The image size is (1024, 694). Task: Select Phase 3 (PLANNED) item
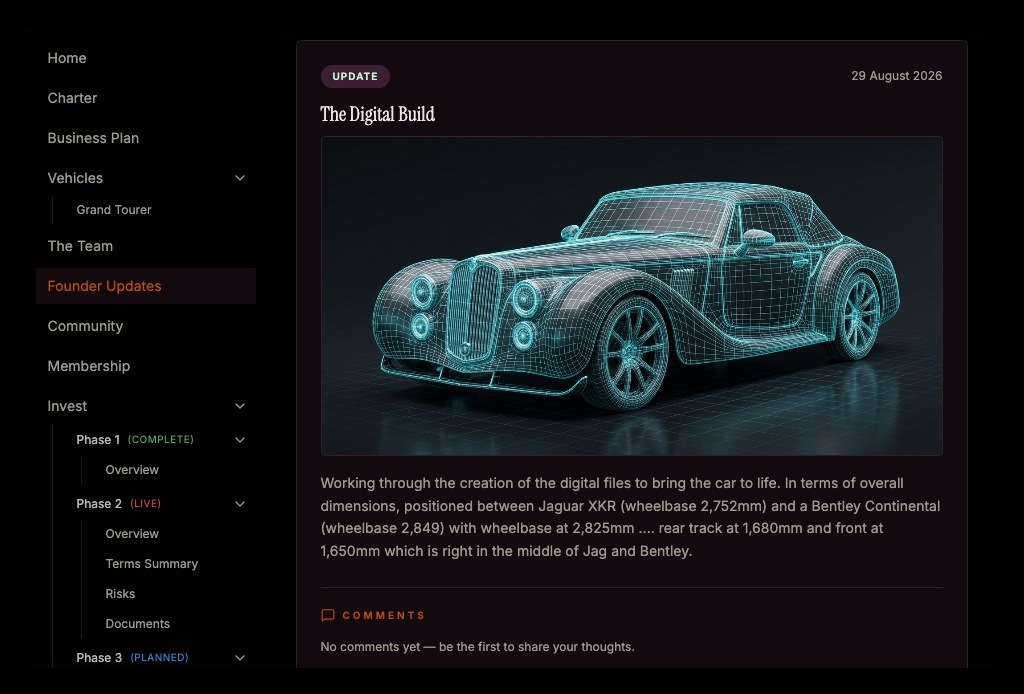pyautogui.click(x=132, y=657)
